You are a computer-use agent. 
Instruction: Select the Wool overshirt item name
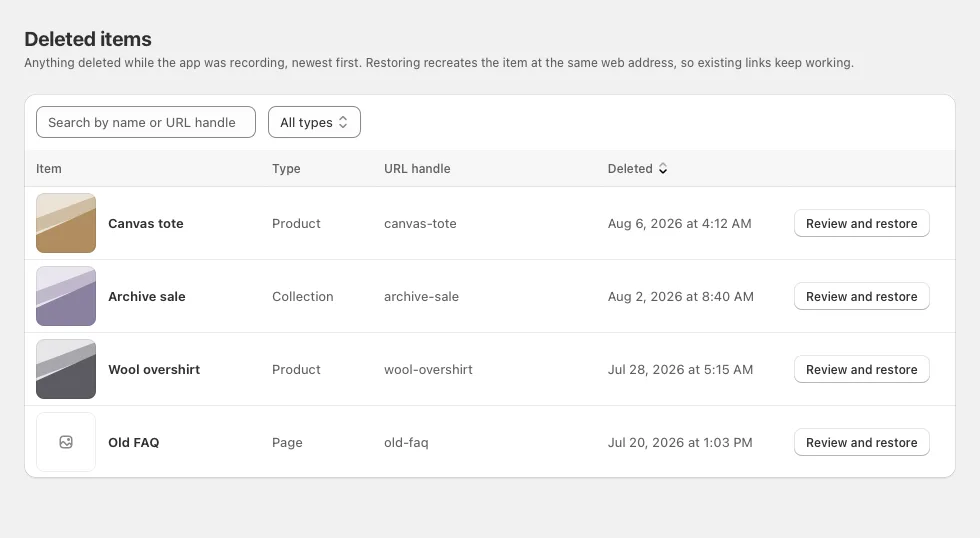point(154,370)
